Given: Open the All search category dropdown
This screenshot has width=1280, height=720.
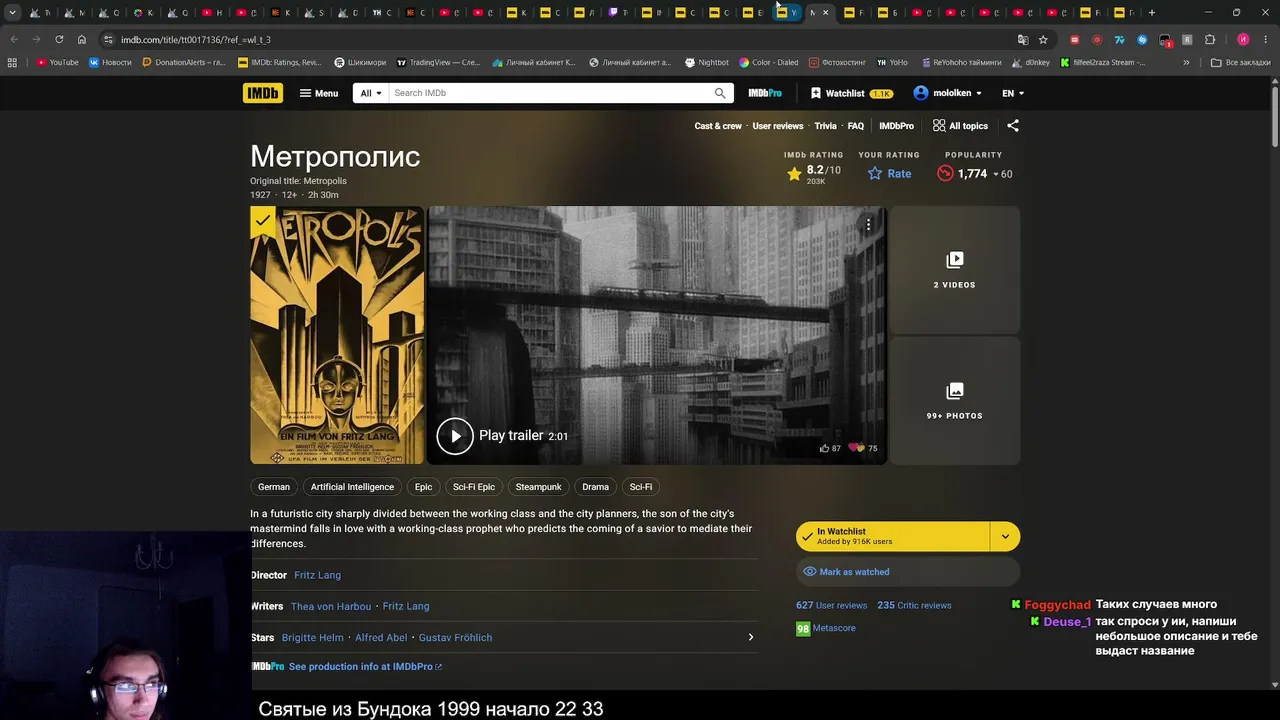Looking at the screenshot, I should [370, 93].
